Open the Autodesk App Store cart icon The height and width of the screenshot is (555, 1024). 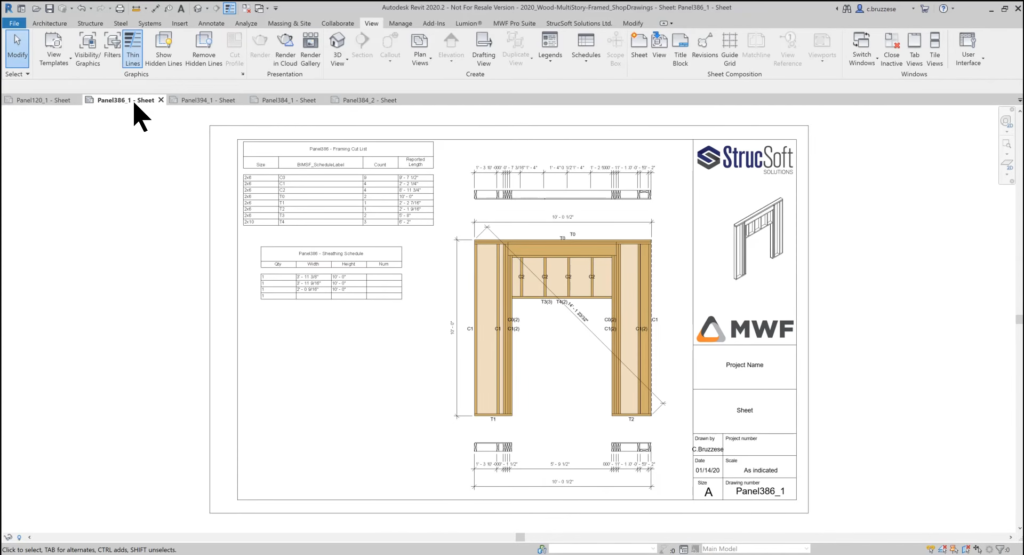[925, 8]
